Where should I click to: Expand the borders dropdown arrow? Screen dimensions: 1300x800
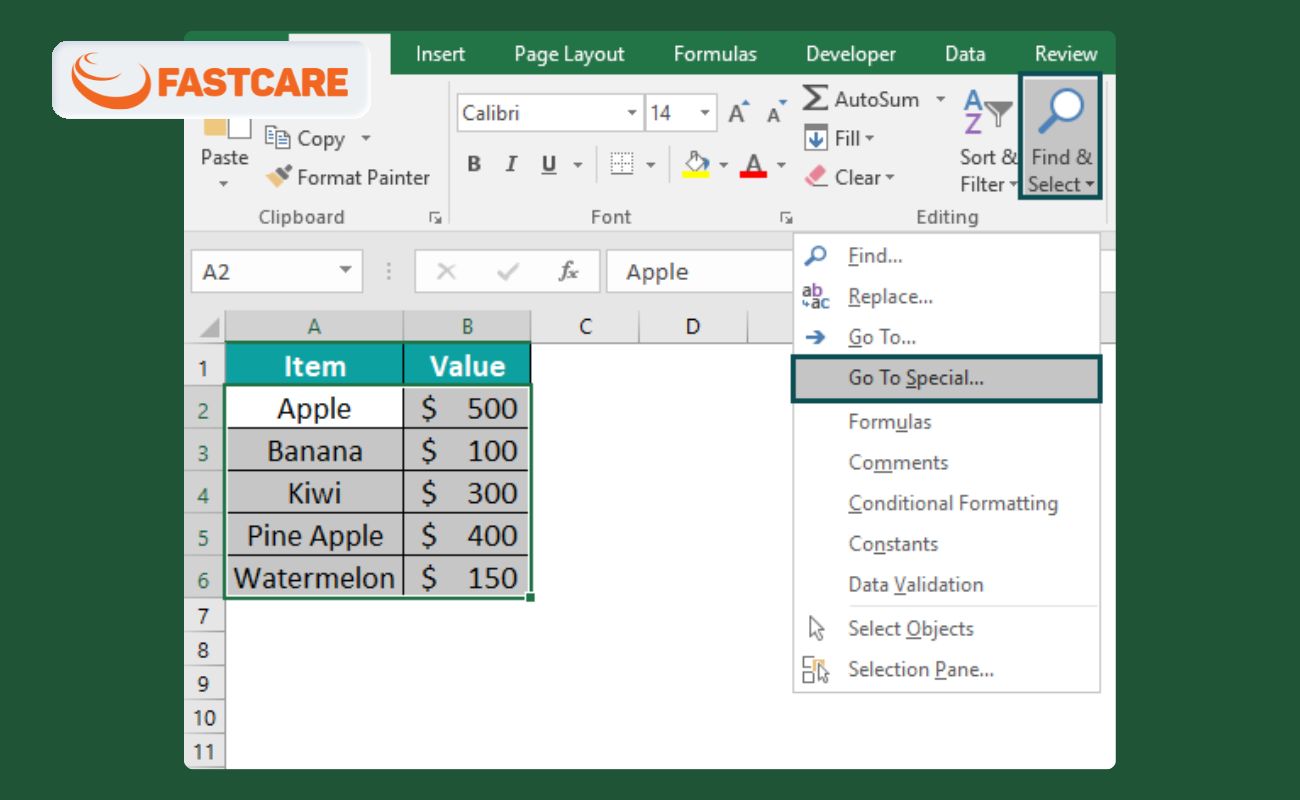coord(650,165)
